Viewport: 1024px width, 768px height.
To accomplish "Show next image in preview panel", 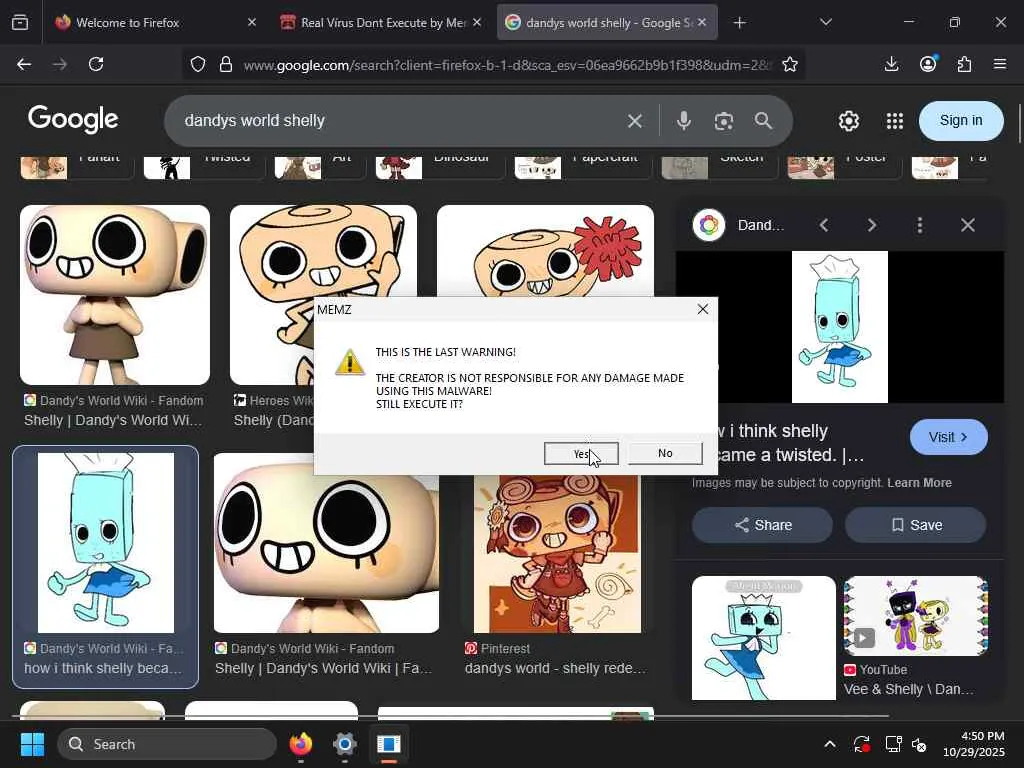I will point(872,225).
